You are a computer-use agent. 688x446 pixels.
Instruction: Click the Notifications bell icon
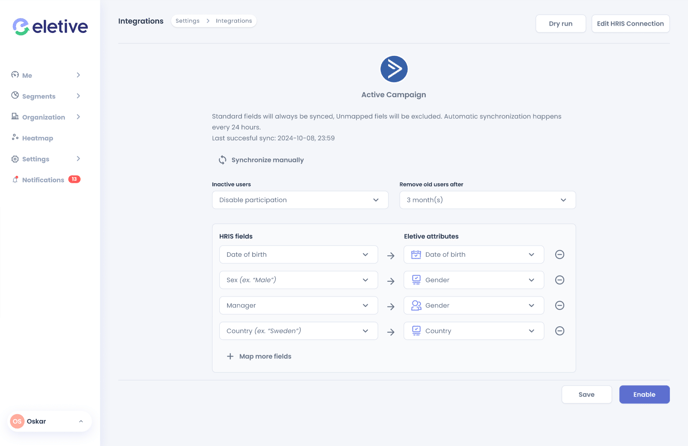tap(15, 180)
